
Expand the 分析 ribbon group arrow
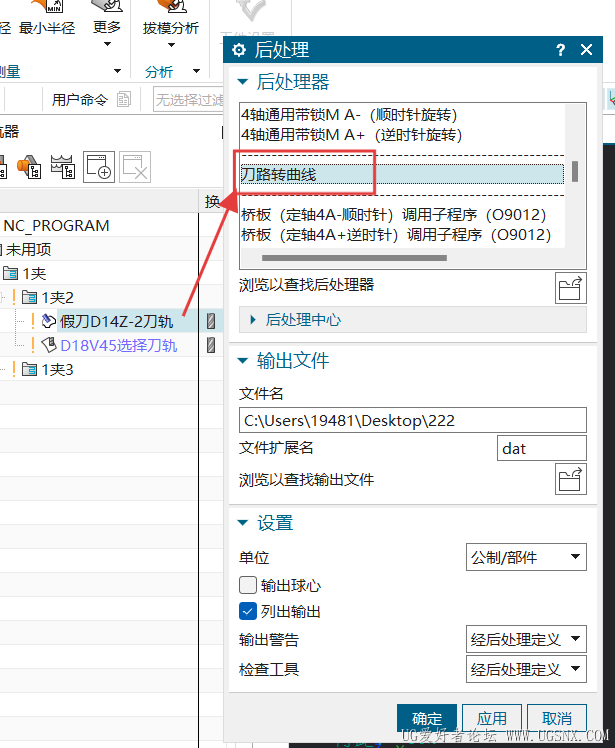[x=196, y=71]
